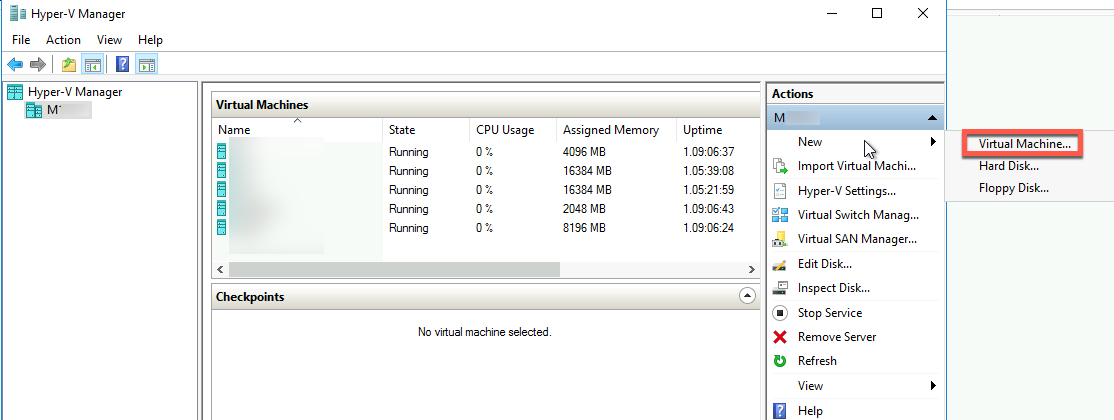Click the Back arrow toolbar icon

pos(15,65)
